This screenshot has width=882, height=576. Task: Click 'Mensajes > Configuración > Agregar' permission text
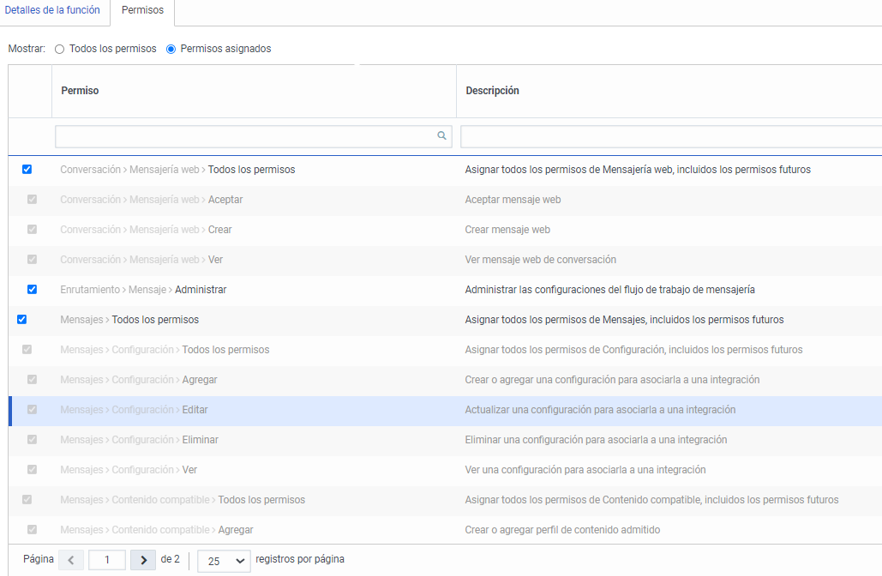tap(139, 380)
